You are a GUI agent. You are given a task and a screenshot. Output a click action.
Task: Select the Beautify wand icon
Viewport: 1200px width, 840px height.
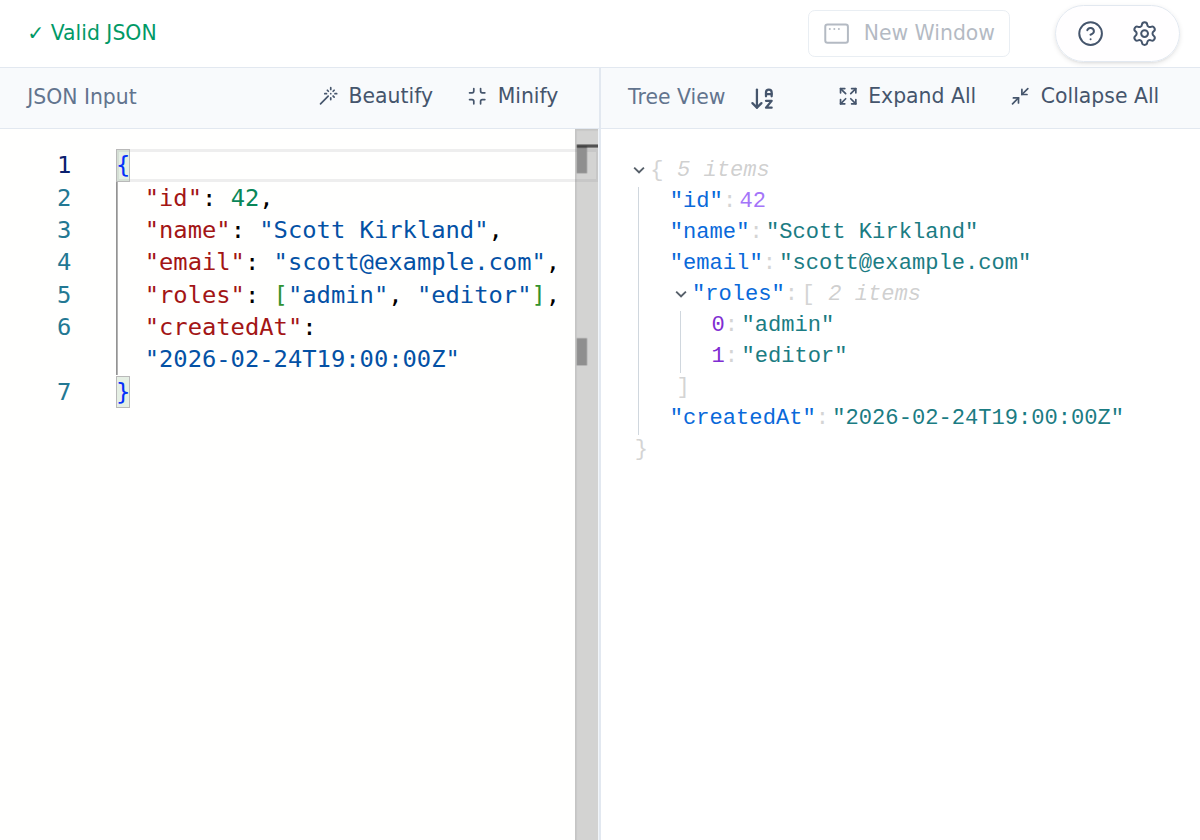(x=329, y=96)
